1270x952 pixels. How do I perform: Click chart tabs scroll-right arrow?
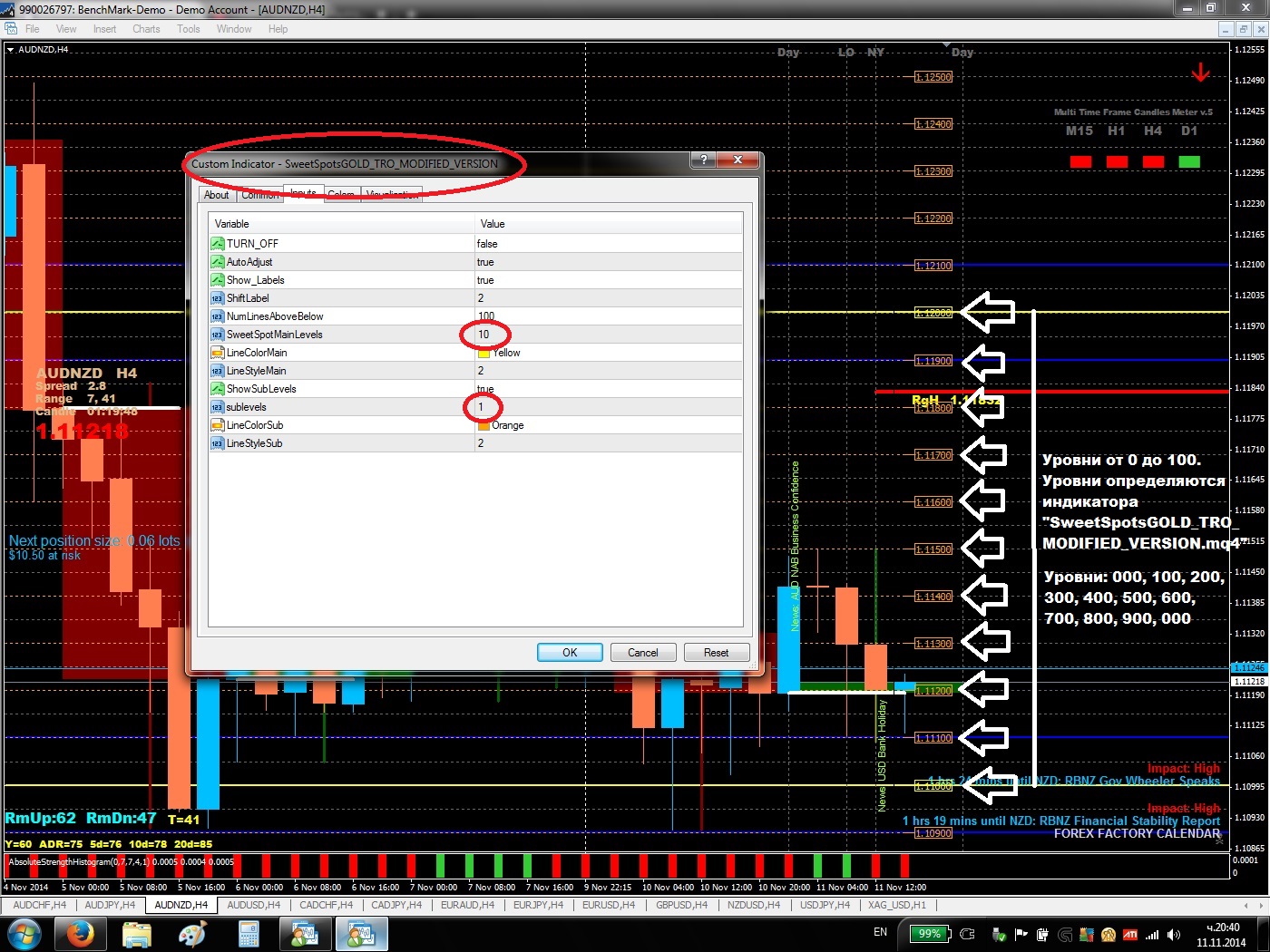pyautogui.click(x=1260, y=905)
